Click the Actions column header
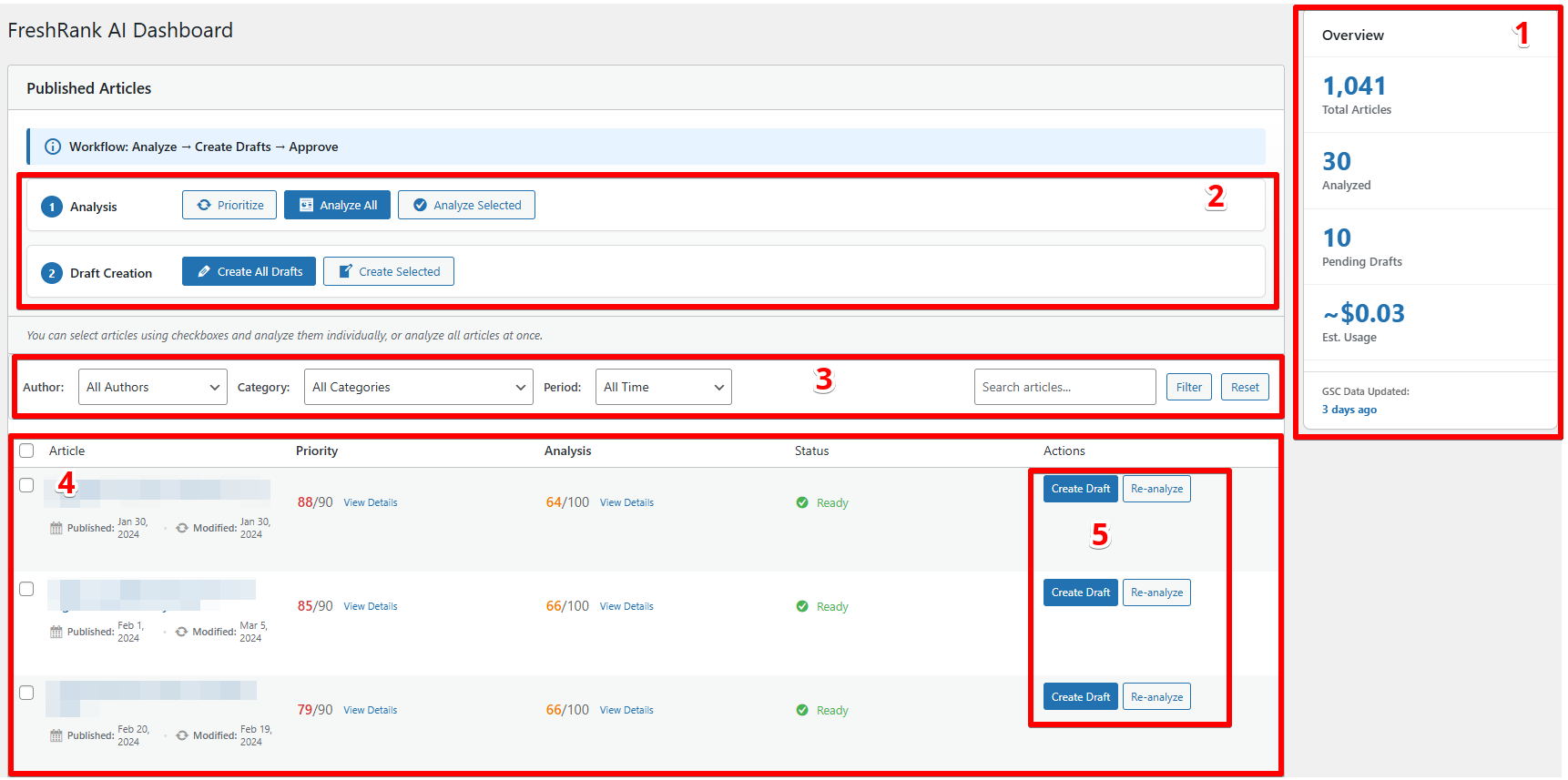Screen dimensions: 1568x780 point(1064,451)
